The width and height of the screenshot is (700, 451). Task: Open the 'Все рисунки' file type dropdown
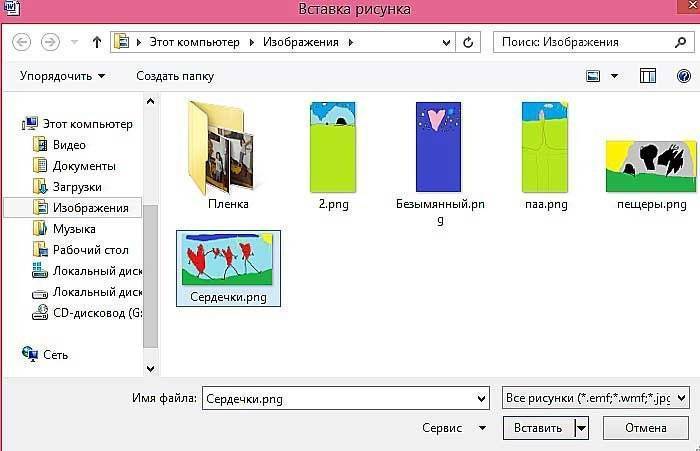tap(596, 397)
